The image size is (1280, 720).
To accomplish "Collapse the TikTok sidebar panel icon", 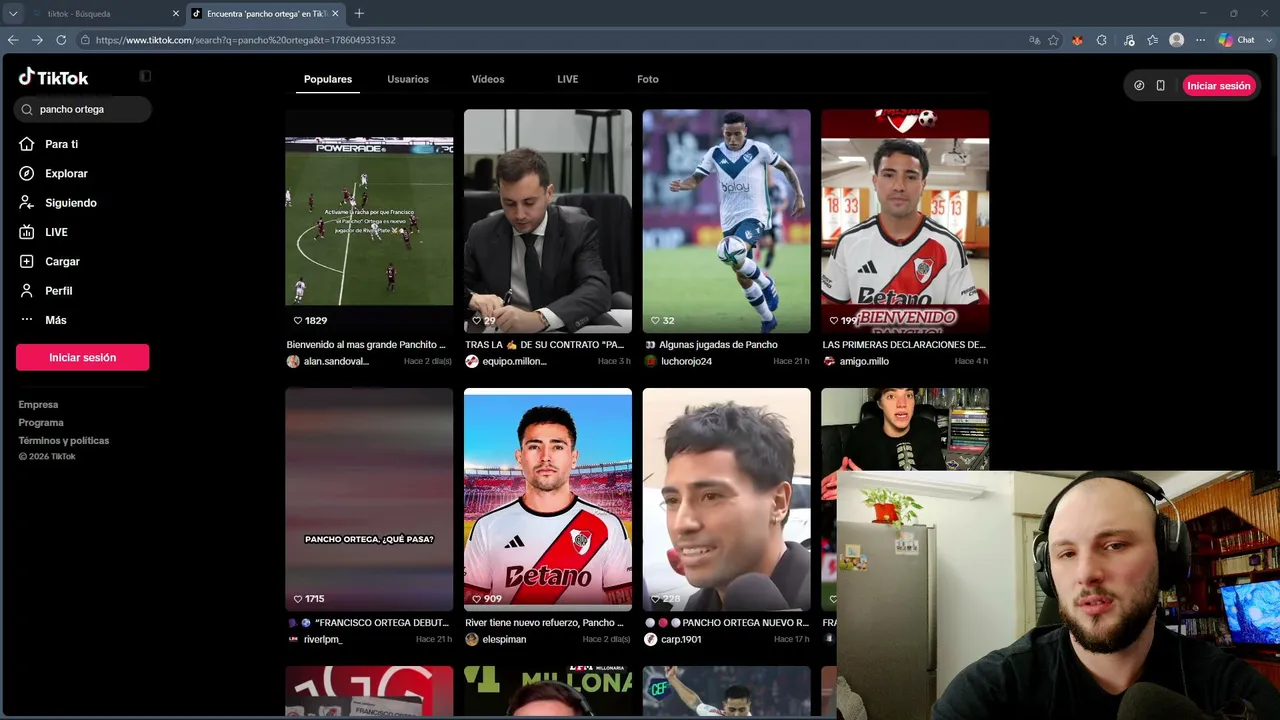I will pyautogui.click(x=145, y=76).
